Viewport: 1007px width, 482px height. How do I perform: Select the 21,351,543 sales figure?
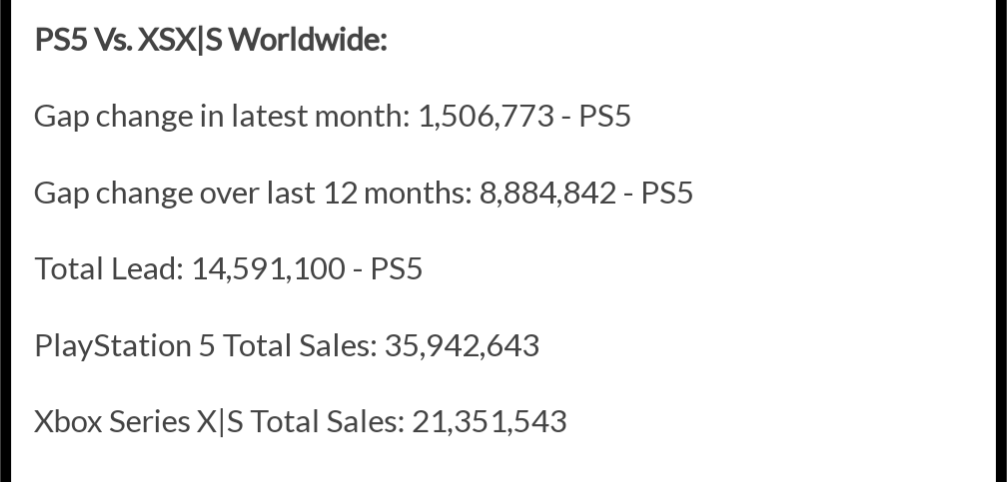coord(489,421)
